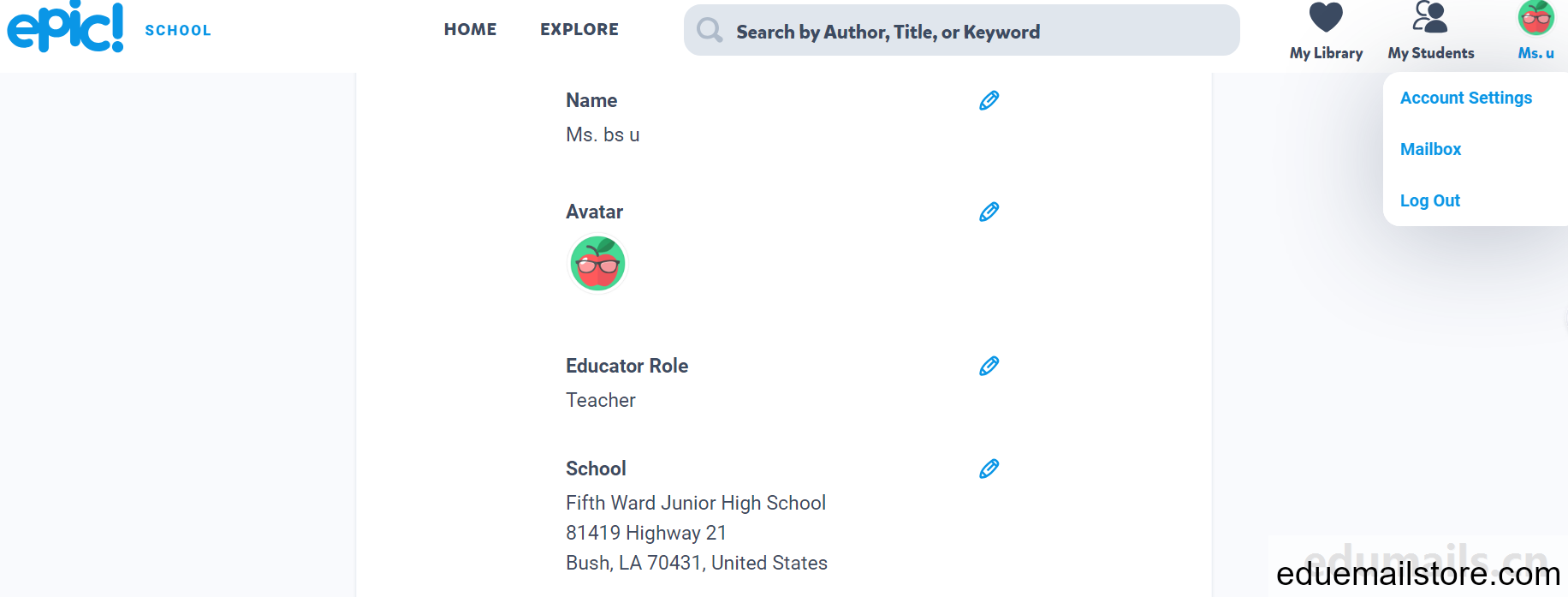Click the School edit pencil icon
This screenshot has width=1568, height=597.
pos(989,469)
